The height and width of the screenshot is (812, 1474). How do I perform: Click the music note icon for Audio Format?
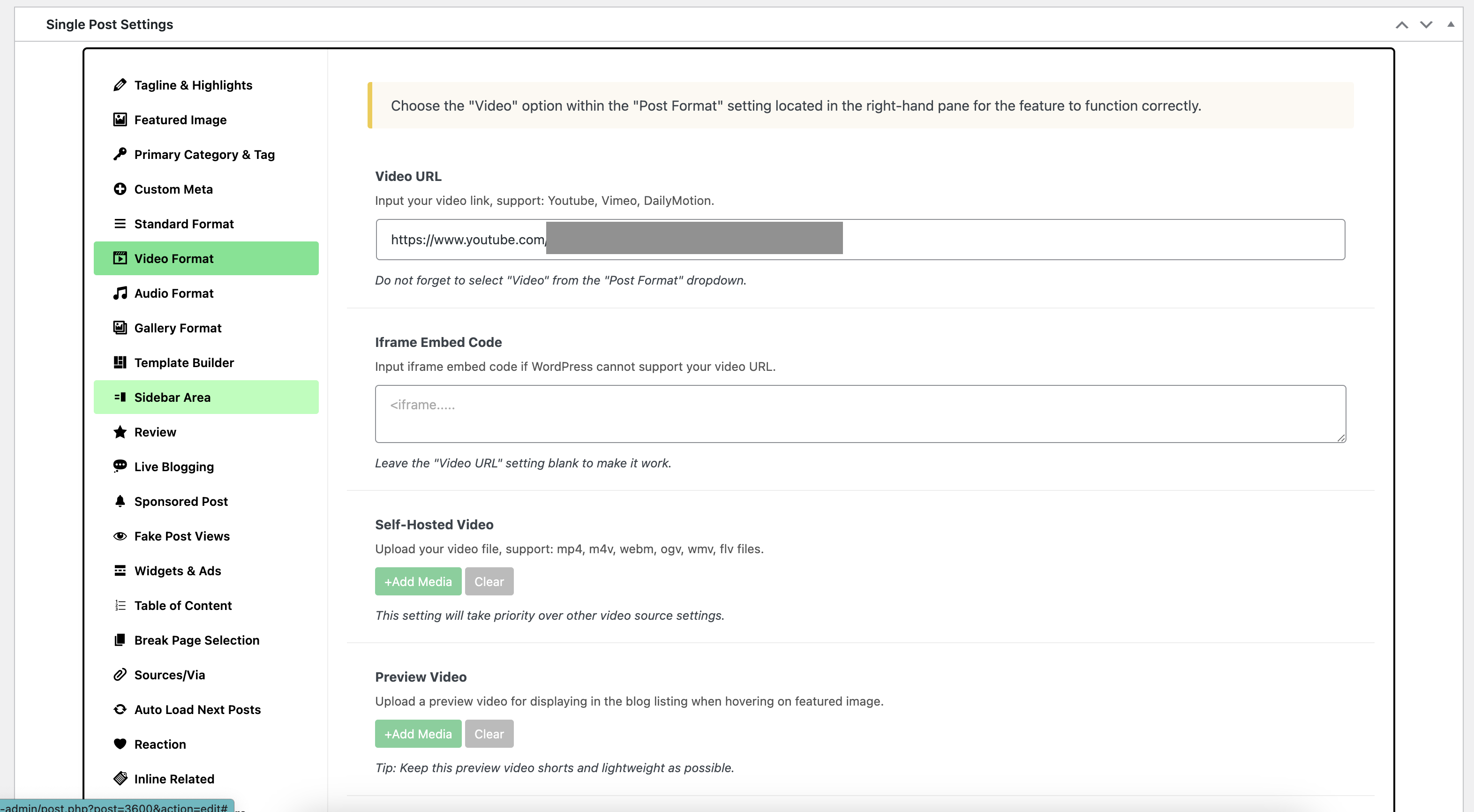120,293
